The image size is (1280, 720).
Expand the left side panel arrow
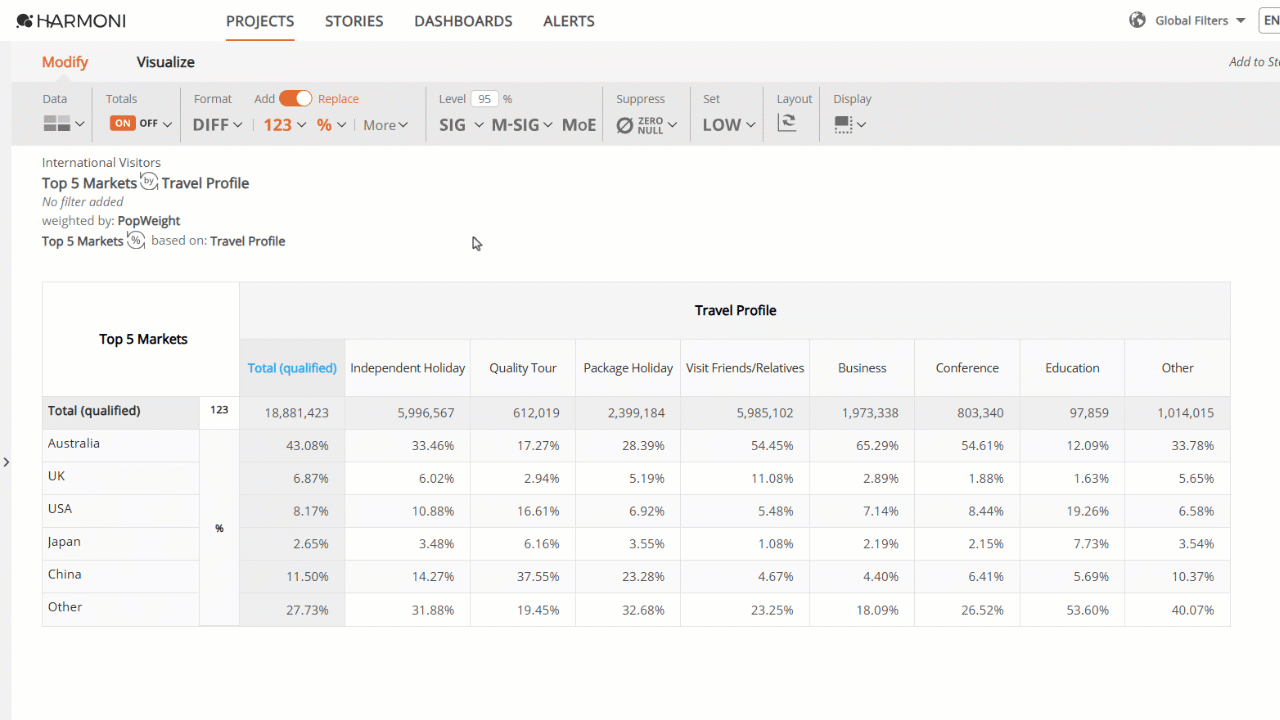[x=6, y=462]
